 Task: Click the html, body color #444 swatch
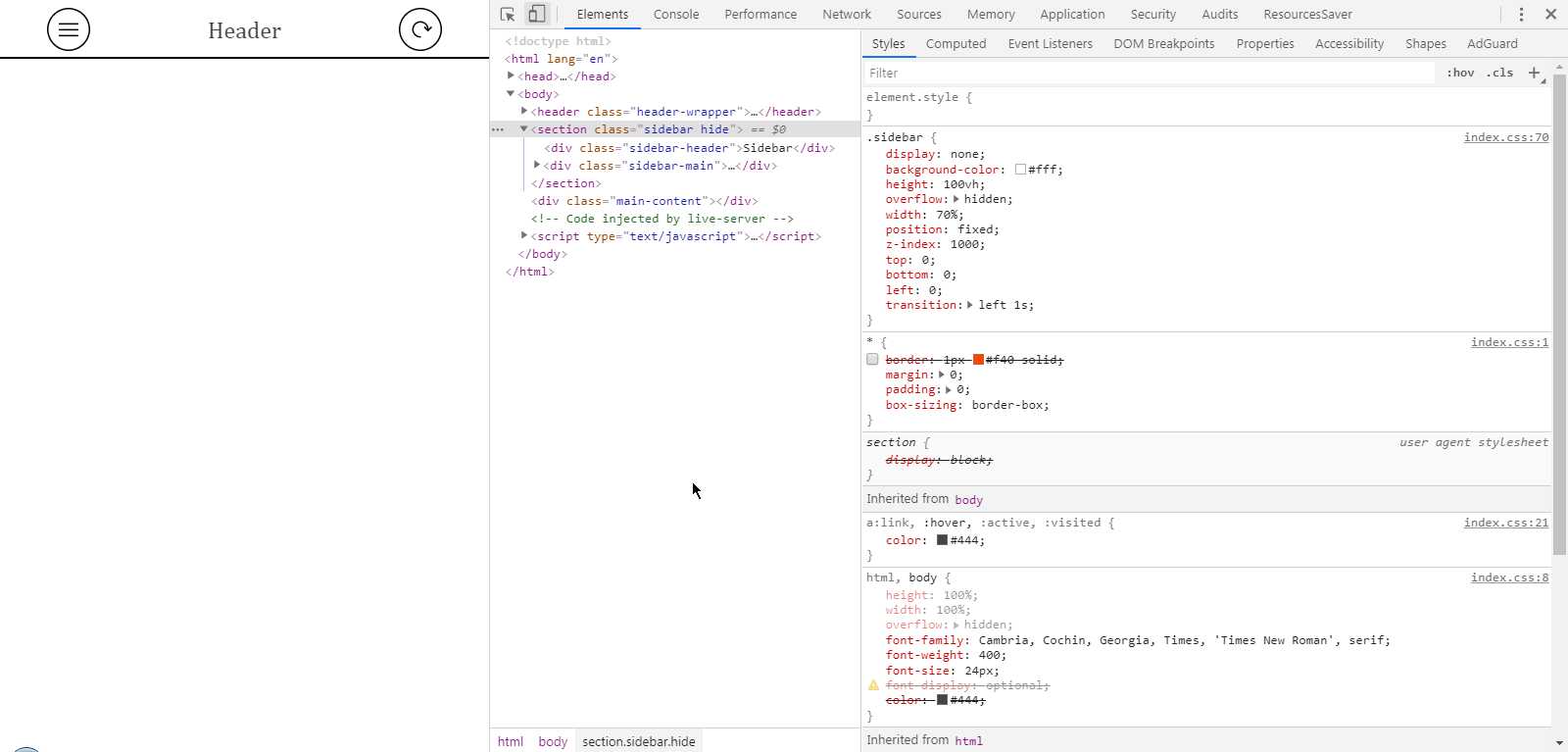click(x=942, y=700)
